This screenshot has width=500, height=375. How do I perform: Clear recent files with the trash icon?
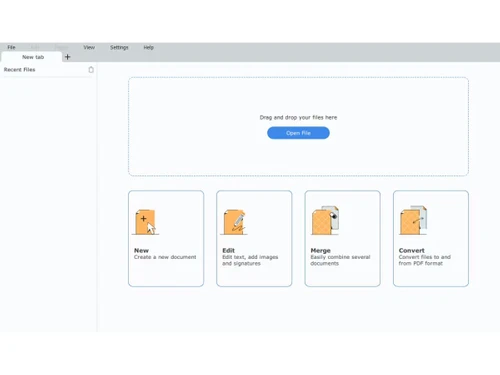pyautogui.click(x=91, y=70)
